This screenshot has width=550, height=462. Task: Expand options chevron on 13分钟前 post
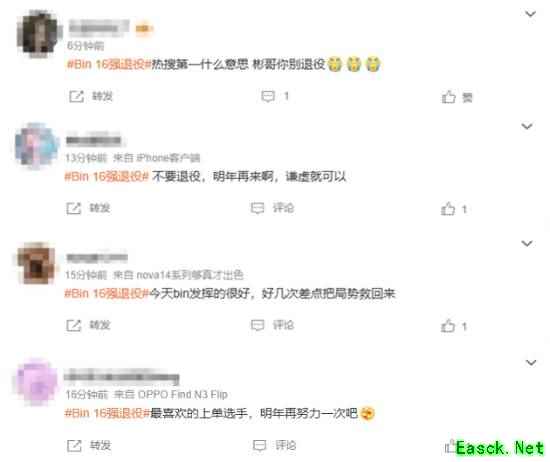pos(527,126)
